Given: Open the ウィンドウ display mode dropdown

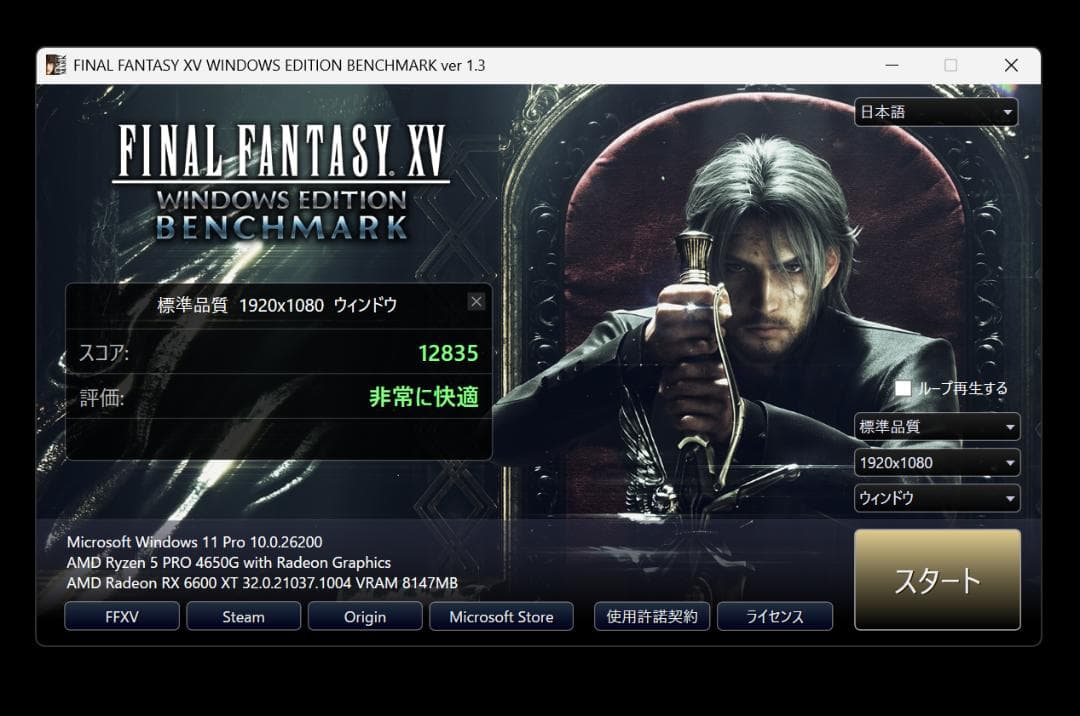Looking at the screenshot, I should 937,498.
